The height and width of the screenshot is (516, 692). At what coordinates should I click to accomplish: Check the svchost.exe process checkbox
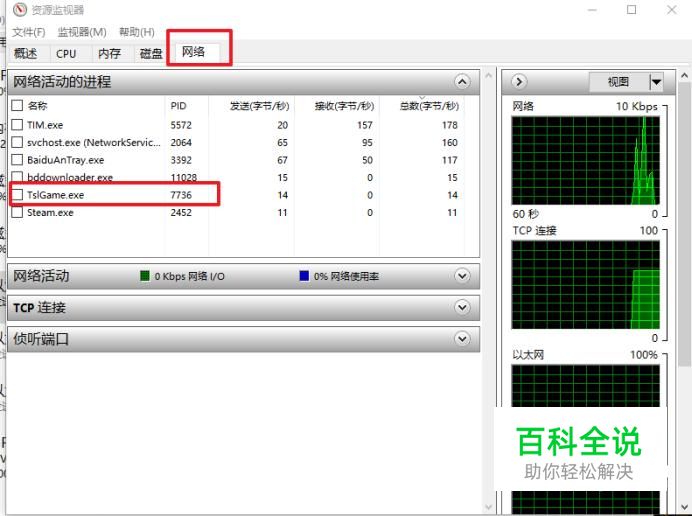(17, 142)
